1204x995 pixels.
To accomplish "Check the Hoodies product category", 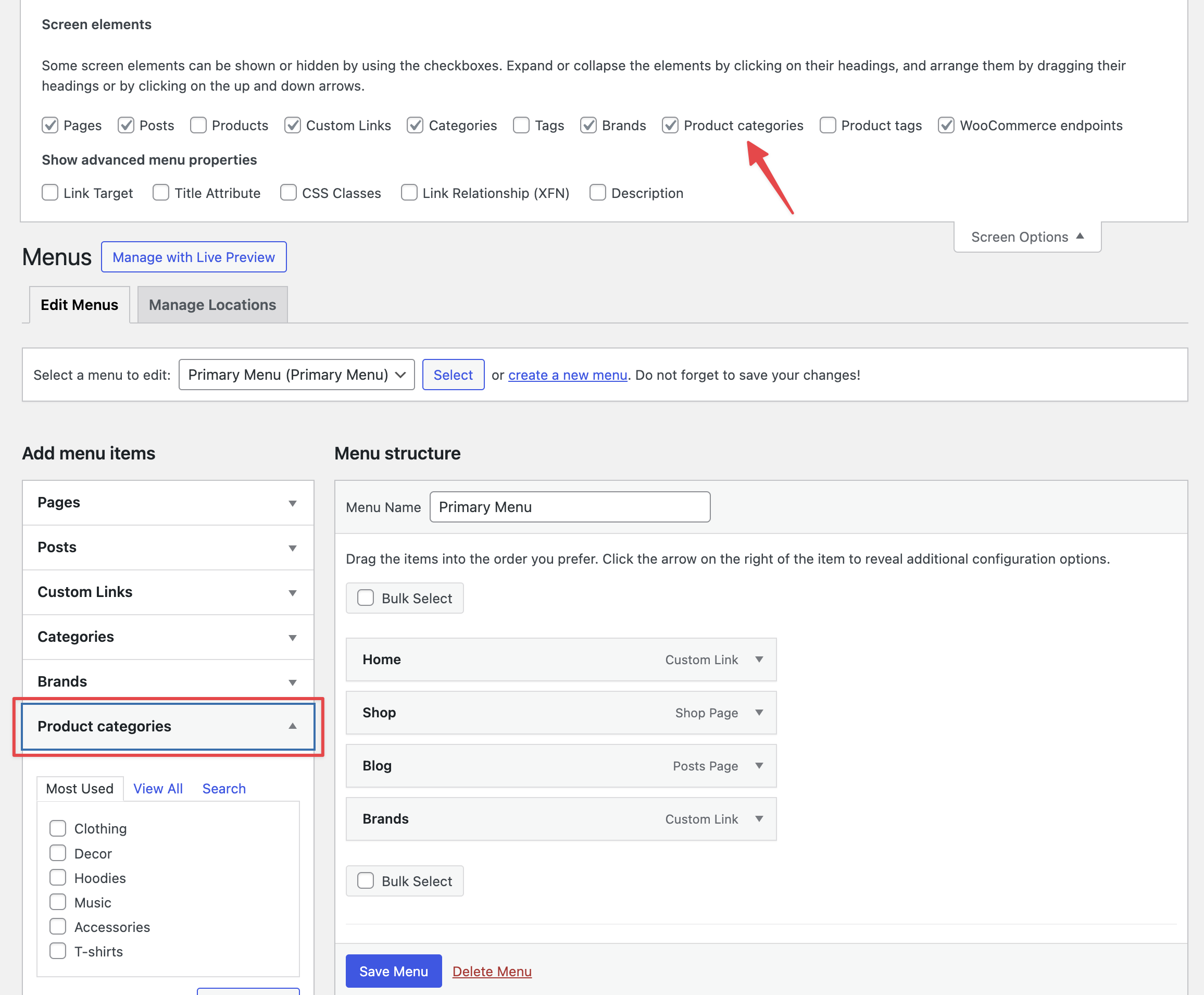I will click(x=57, y=877).
